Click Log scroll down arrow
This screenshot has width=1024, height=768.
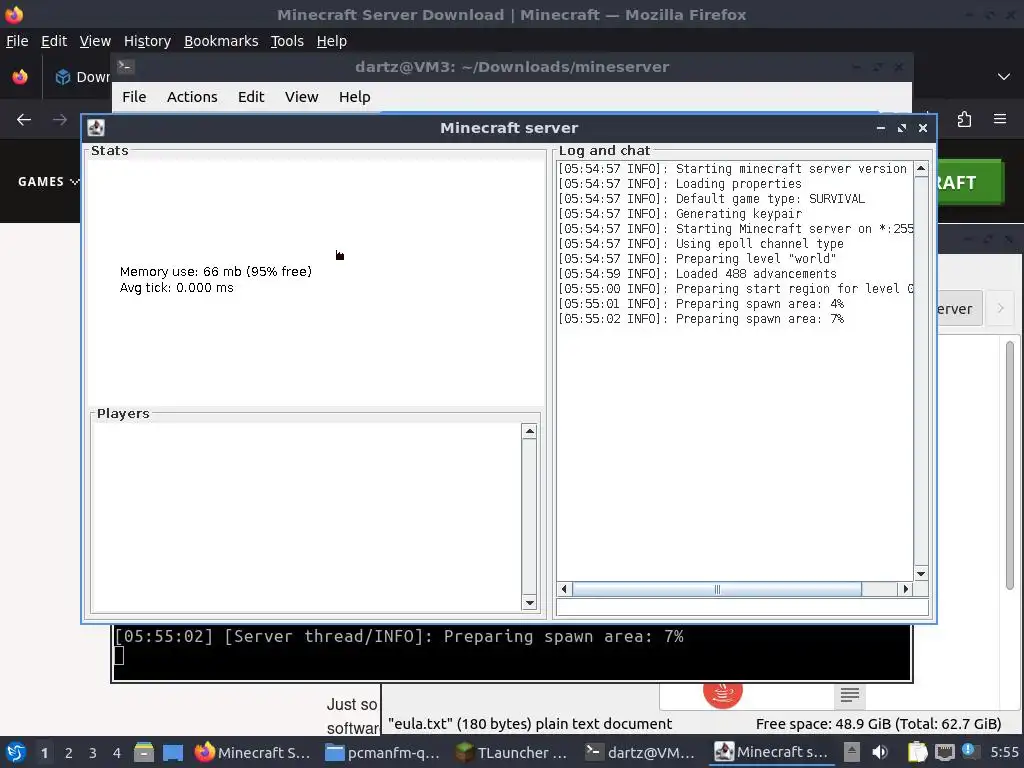(x=921, y=574)
